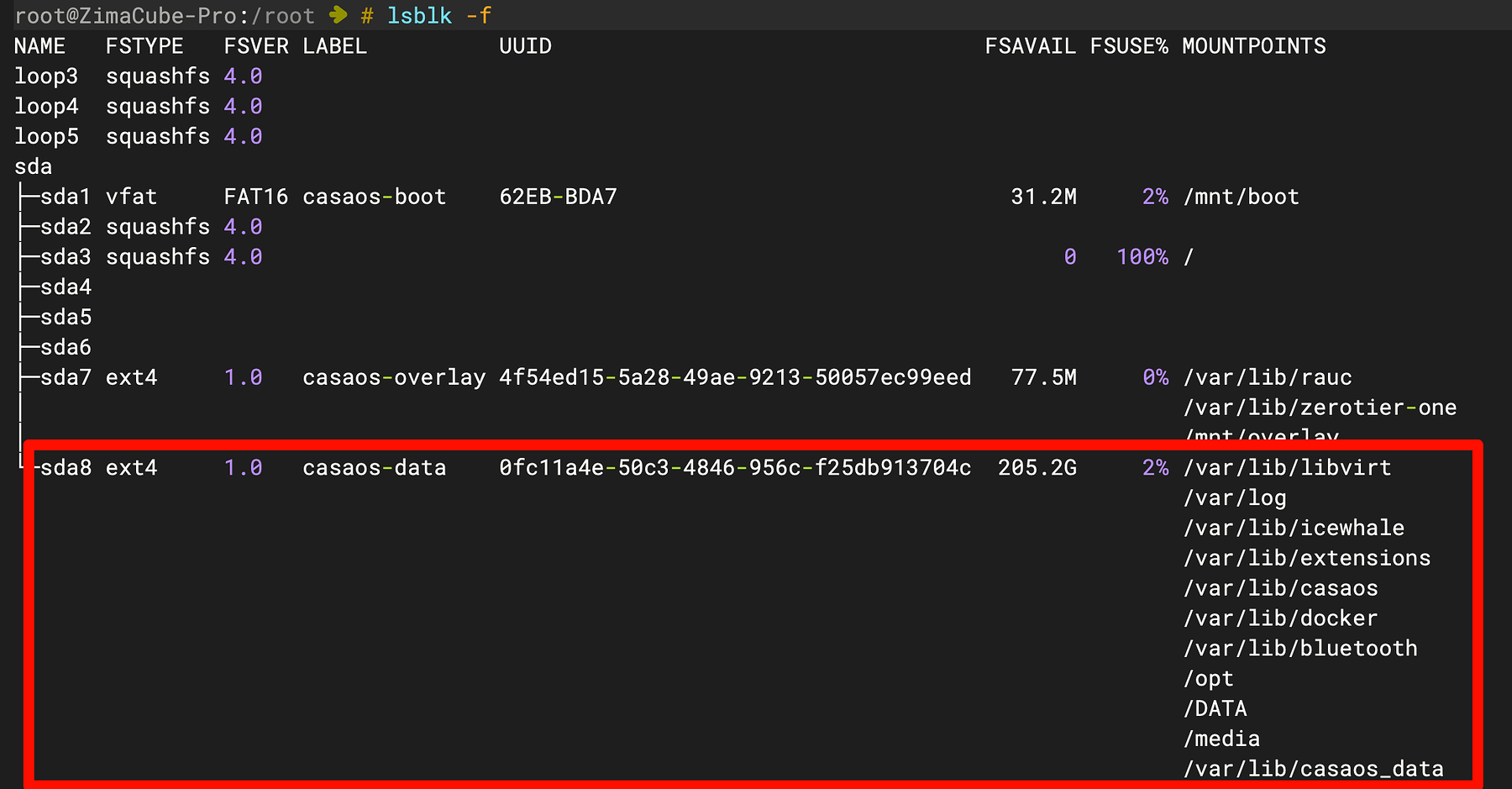Click the UUID column header

point(525,46)
